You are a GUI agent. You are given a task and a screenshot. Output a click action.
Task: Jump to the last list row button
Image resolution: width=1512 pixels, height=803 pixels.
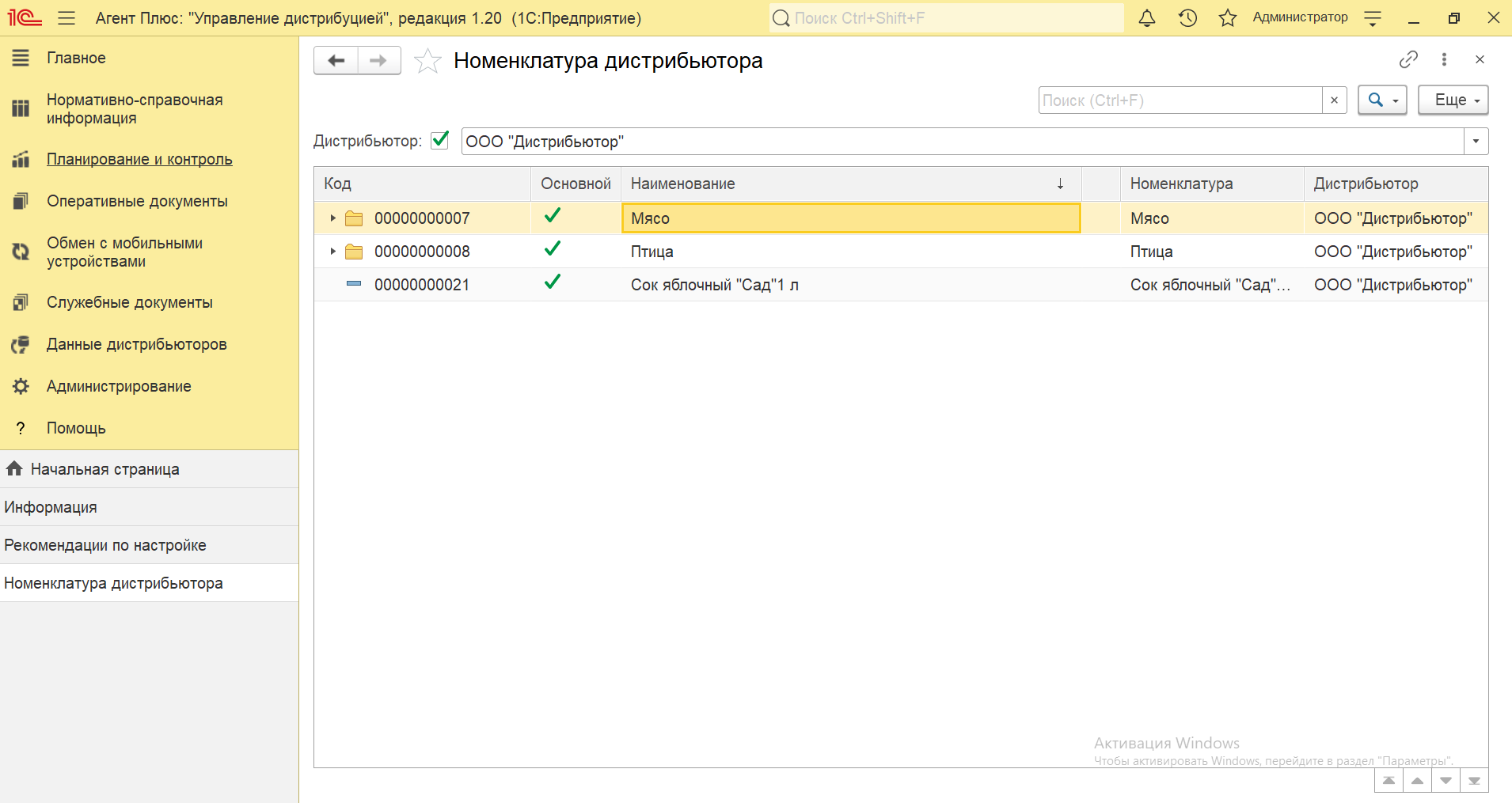(x=1474, y=781)
